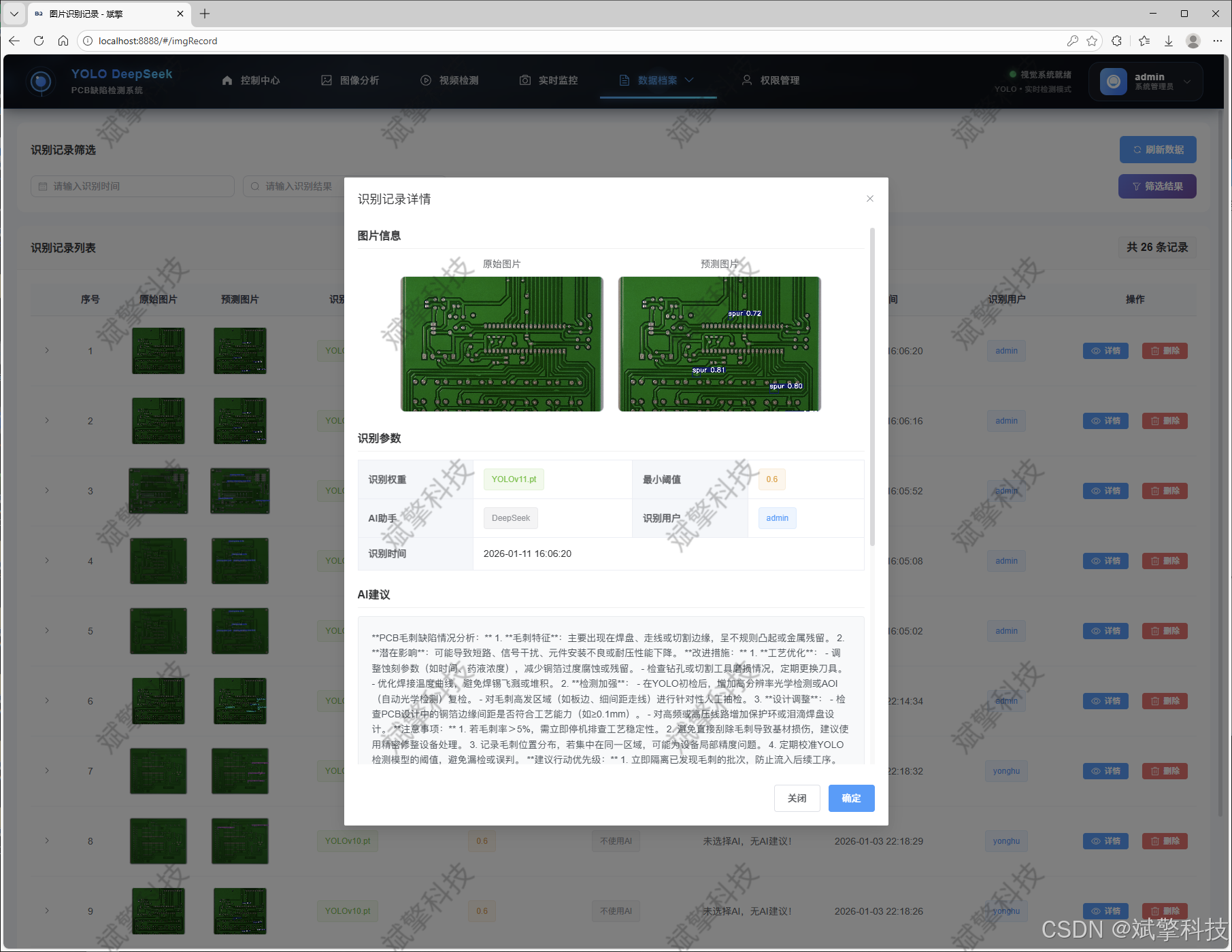Click the browser home icon
Screen dimensions: 1232x952
tap(63, 41)
